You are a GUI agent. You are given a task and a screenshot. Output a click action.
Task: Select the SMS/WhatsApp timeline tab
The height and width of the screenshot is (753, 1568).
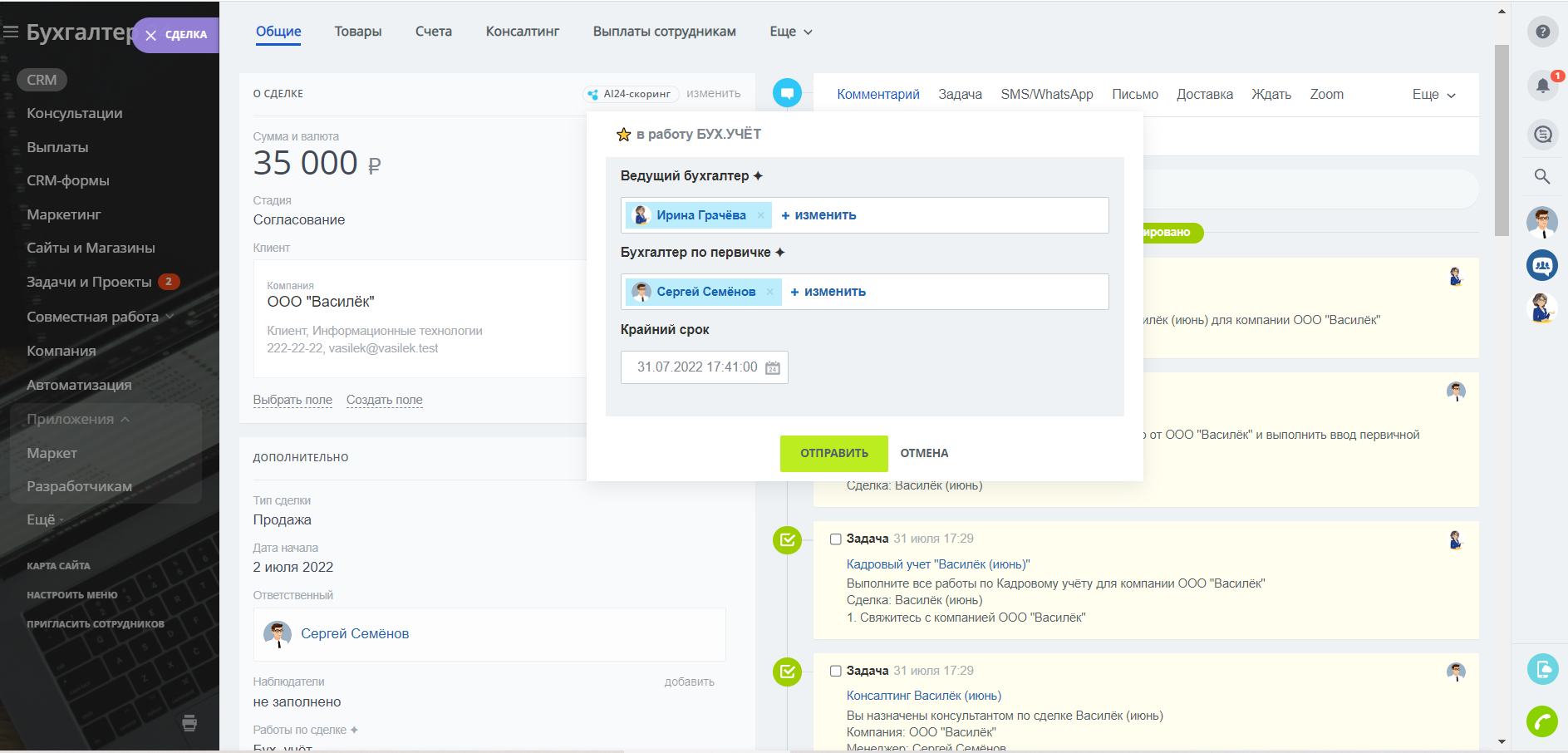[1047, 95]
